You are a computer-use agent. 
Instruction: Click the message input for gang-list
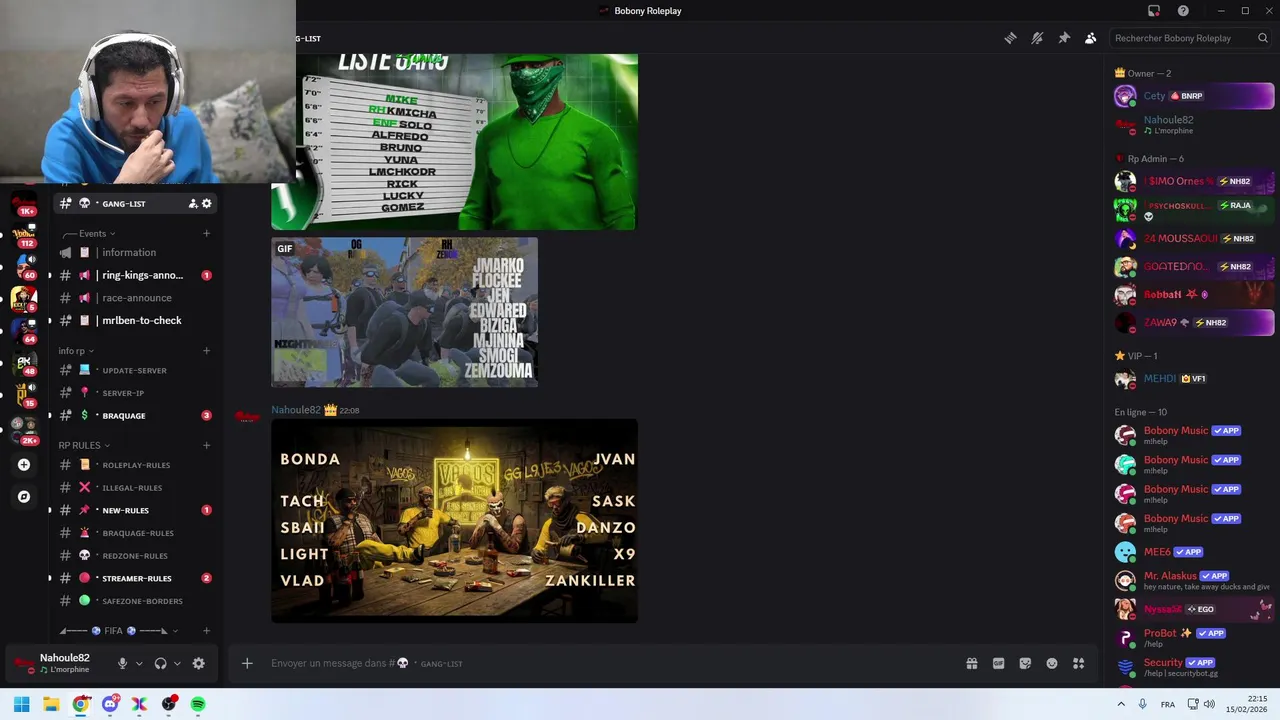pos(610,663)
